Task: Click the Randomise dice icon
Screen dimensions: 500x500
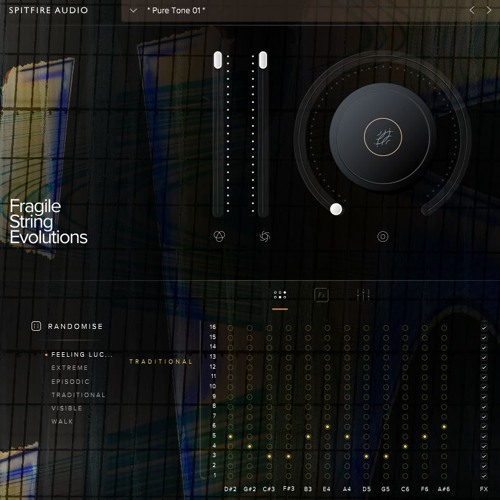Action: point(36,326)
